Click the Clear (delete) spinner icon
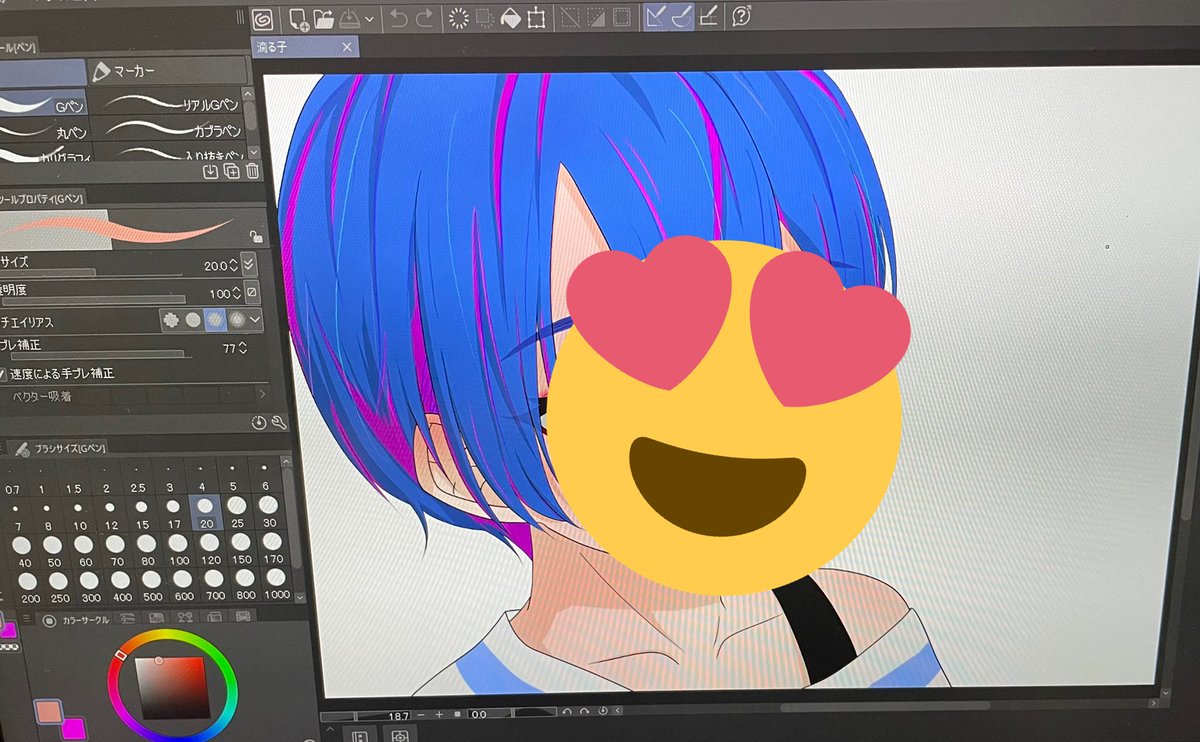 [459, 17]
